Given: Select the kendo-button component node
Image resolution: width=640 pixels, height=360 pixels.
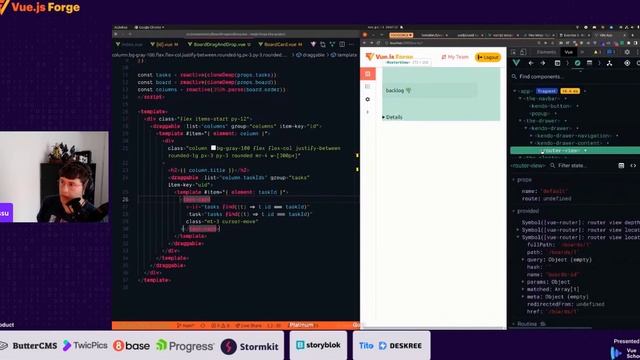Looking at the screenshot, I should [x=551, y=106].
